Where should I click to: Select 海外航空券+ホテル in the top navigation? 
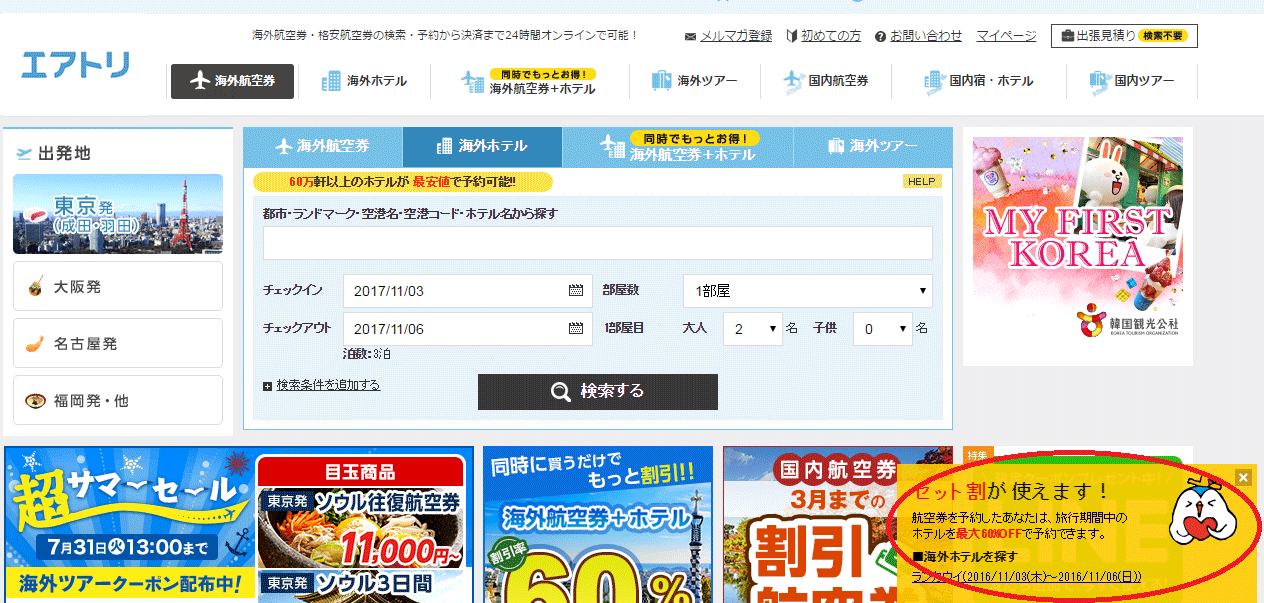click(x=529, y=82)
